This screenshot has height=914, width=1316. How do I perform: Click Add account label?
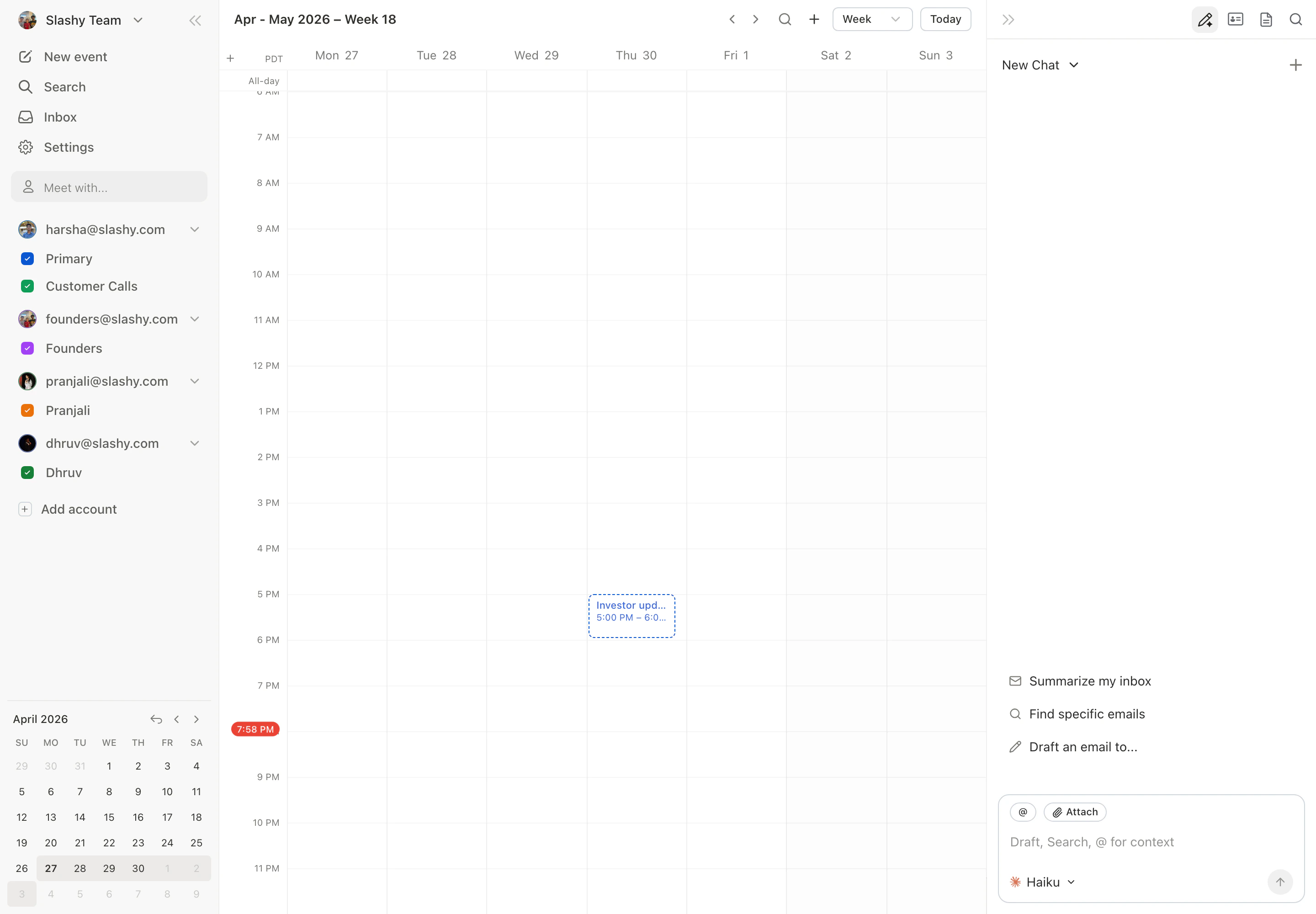(79, 510)
